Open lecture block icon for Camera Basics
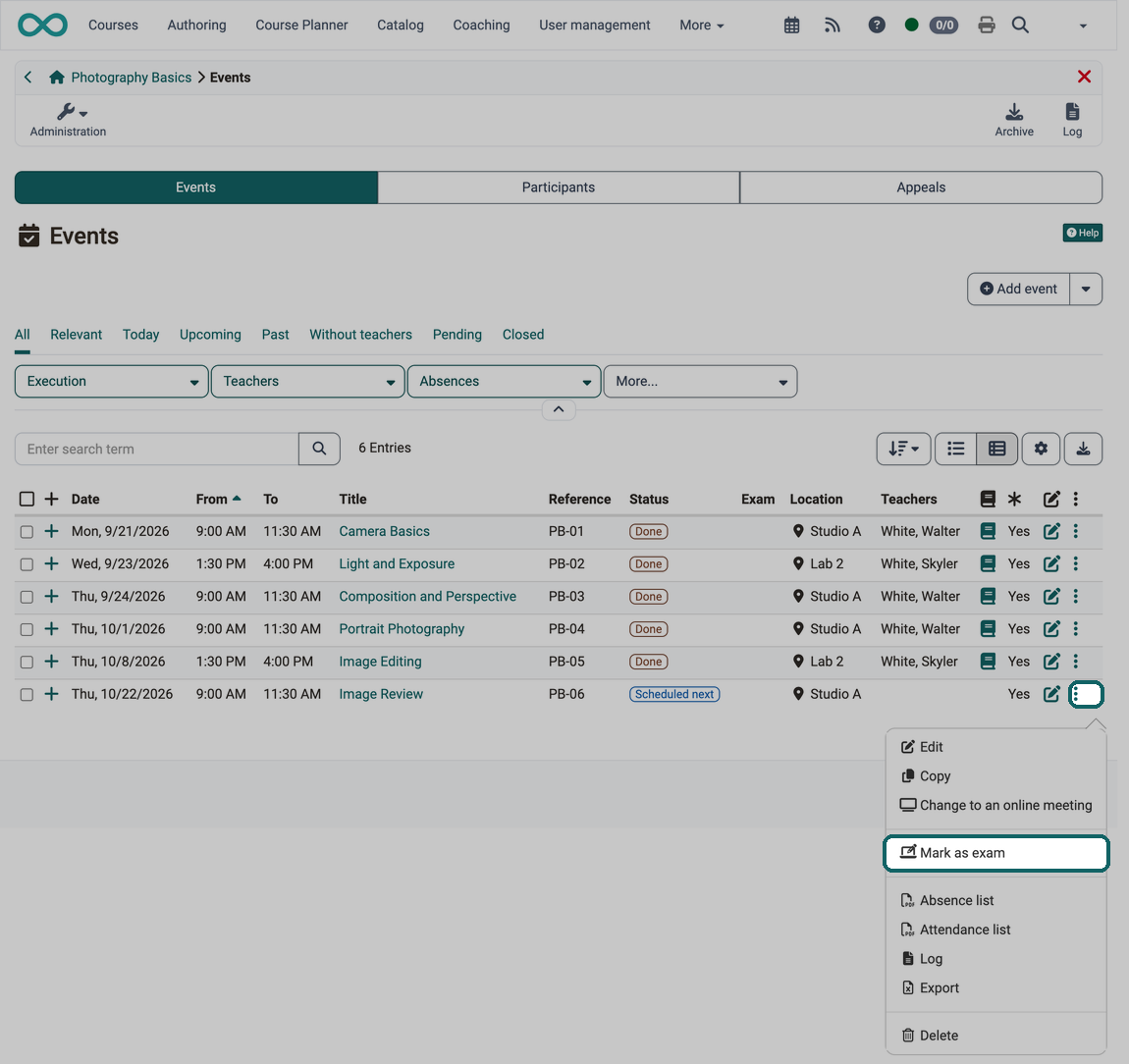Viewport: 1129px width, 1064px height. [988, 531]
